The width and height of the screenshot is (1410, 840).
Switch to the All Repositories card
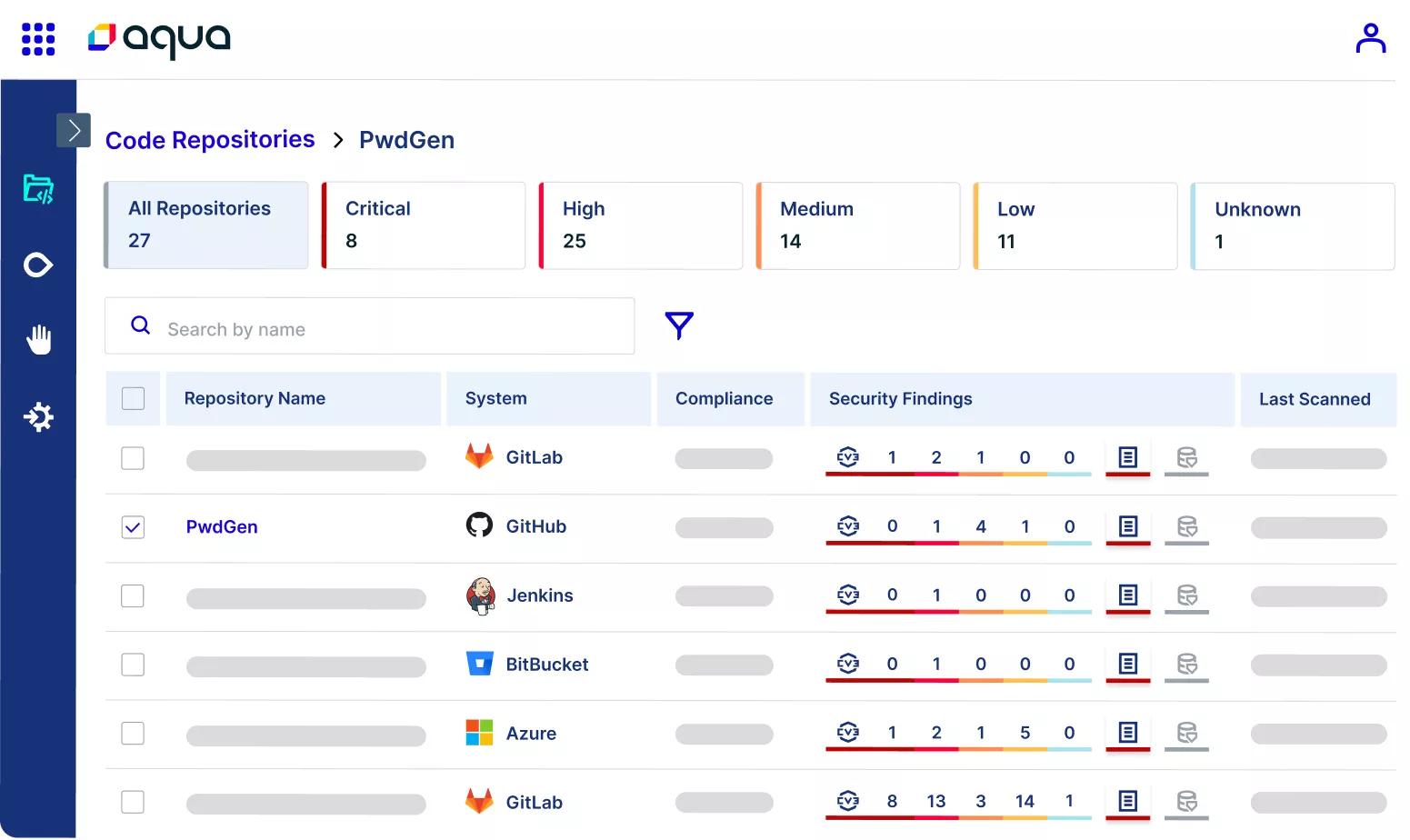pyautogui.click(x=205, y=225)
